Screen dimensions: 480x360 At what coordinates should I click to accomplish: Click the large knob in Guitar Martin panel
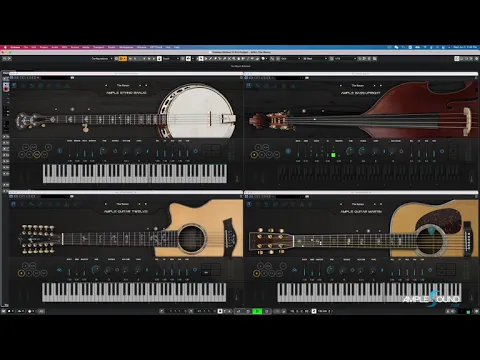coord(330,269)
